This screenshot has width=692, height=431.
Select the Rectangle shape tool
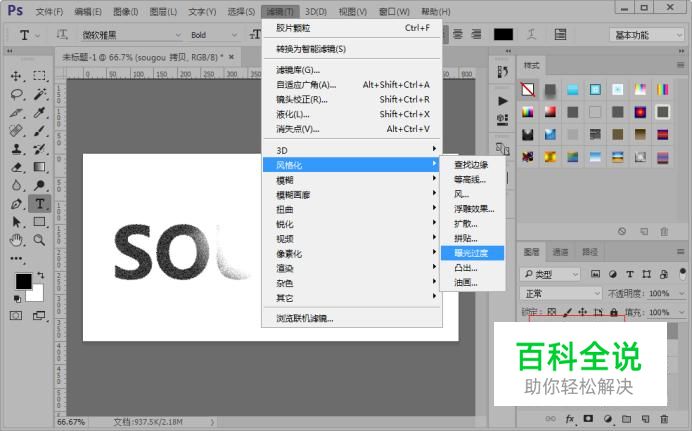(39, 222)
